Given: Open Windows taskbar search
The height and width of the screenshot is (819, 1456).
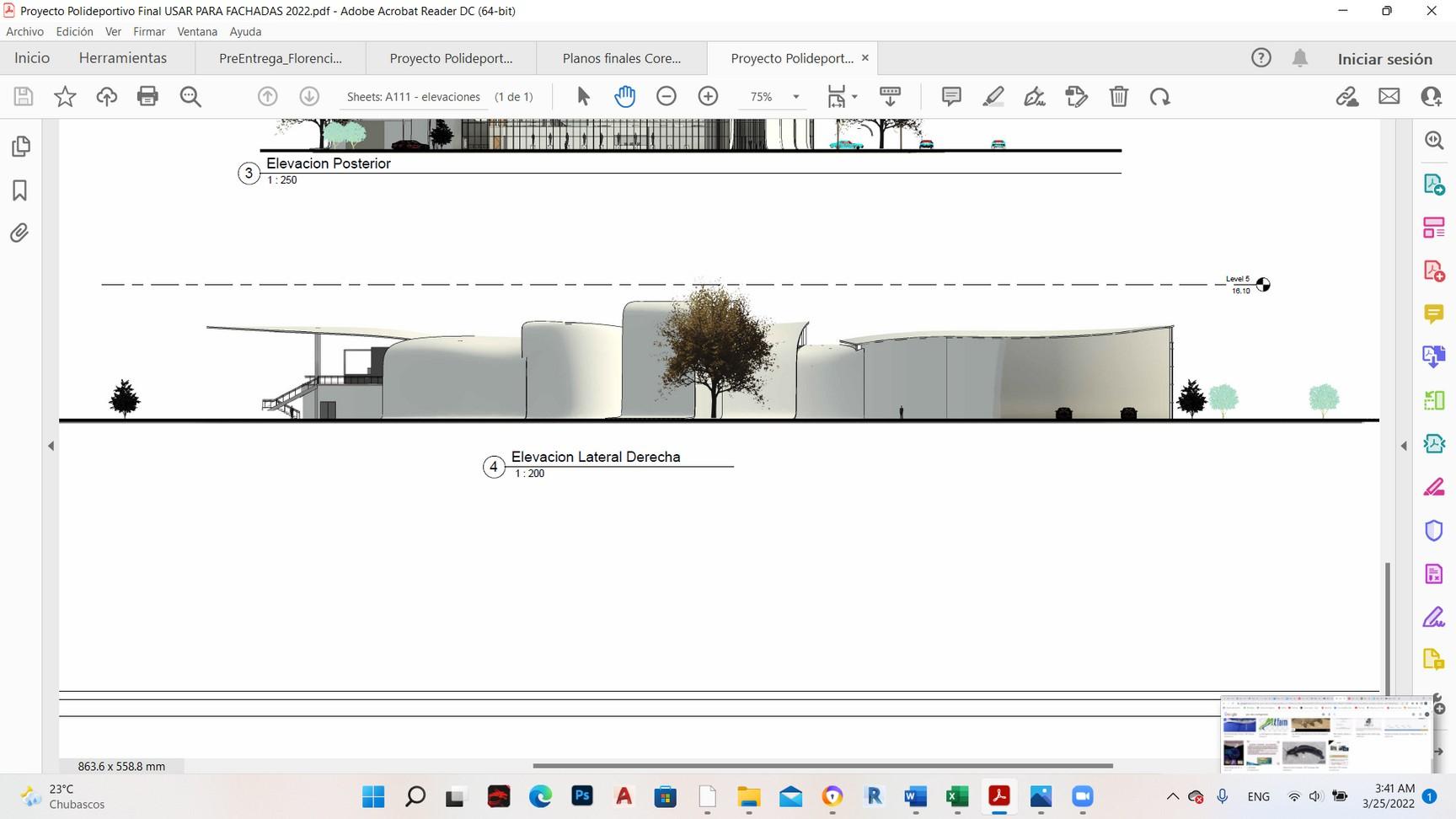Looking at the screenshot, I should pos(415,796).
